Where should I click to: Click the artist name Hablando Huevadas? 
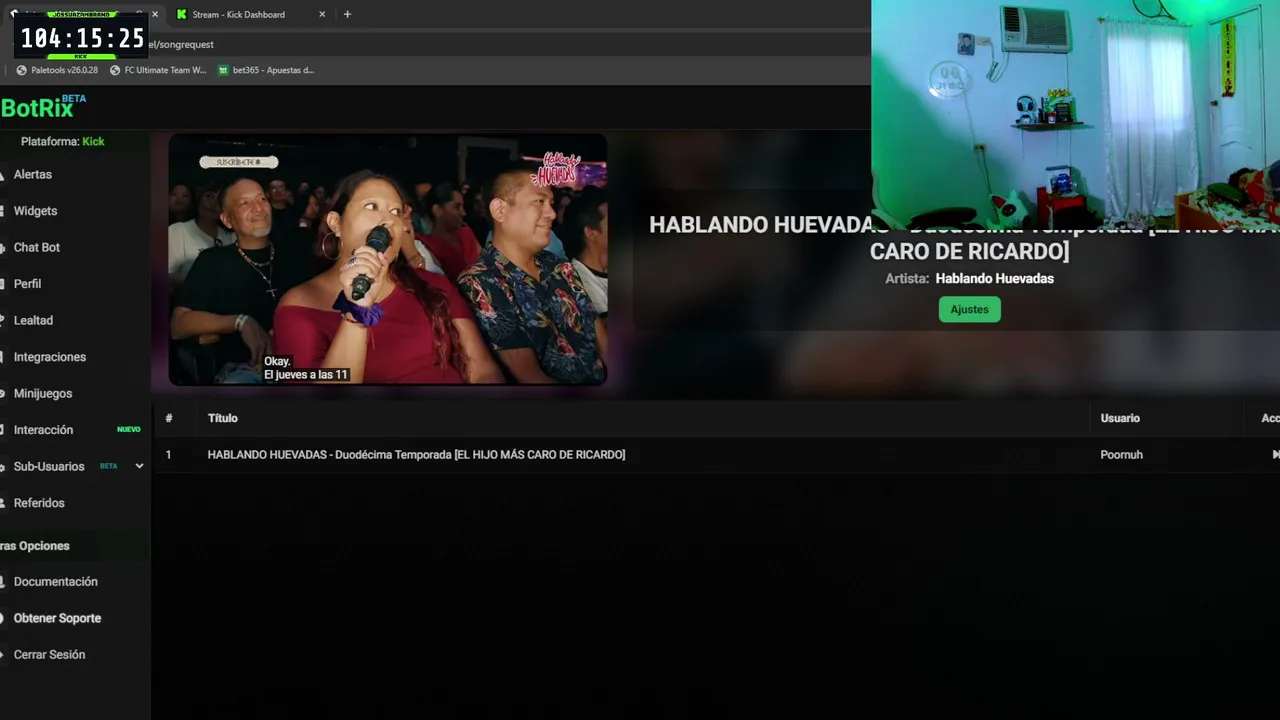click(x=994, y=279)
